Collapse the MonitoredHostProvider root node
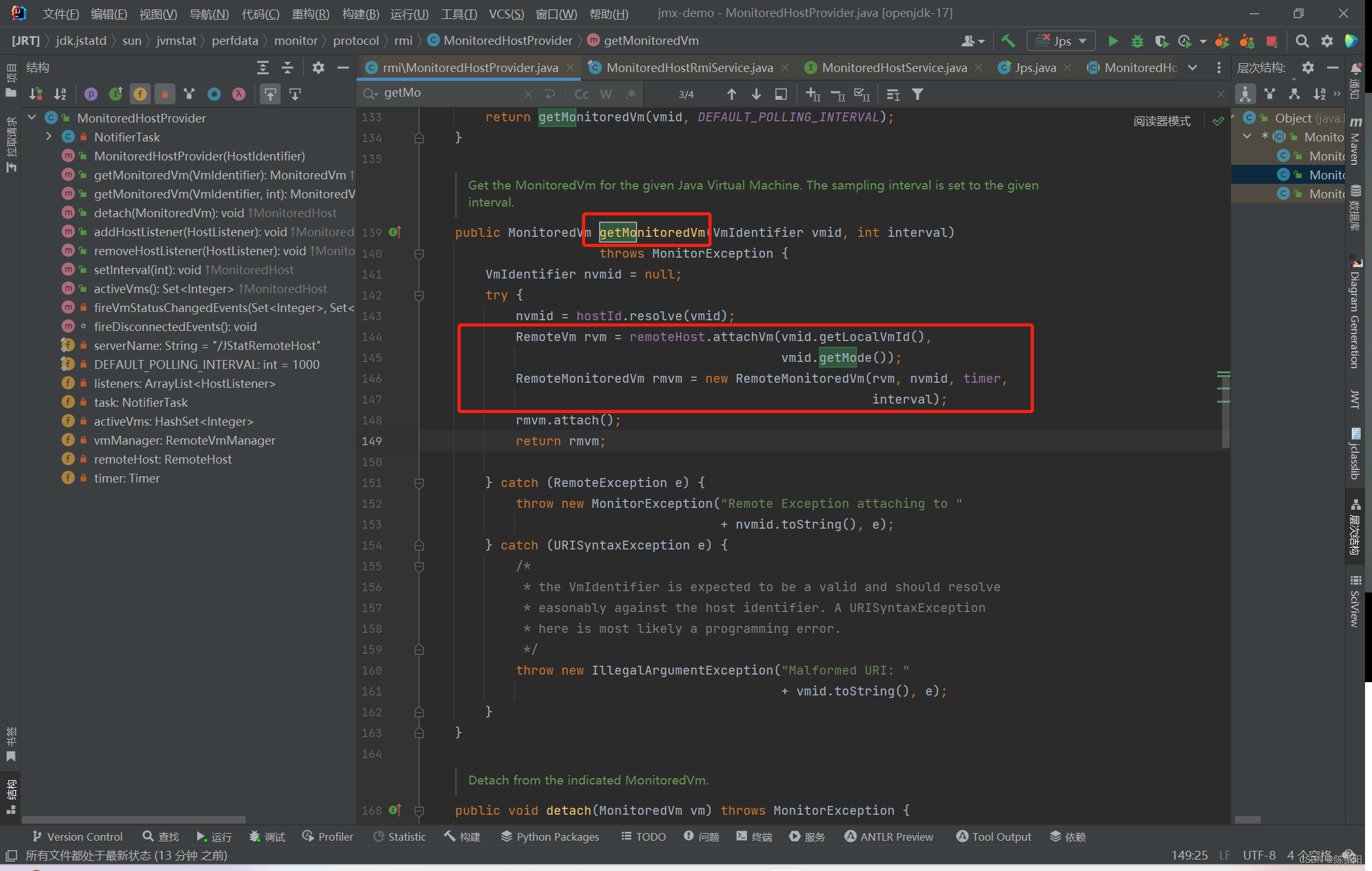1372x871 pixels. 32,118
